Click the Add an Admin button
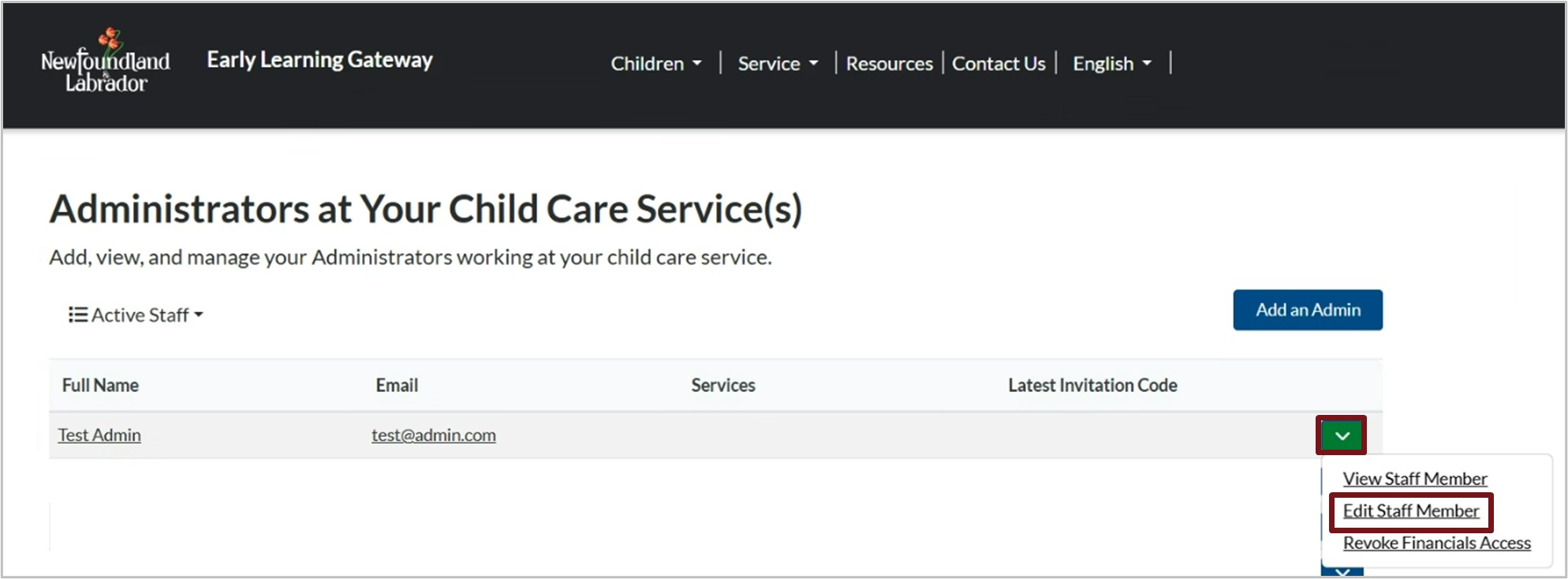 tap(1307, 310)
